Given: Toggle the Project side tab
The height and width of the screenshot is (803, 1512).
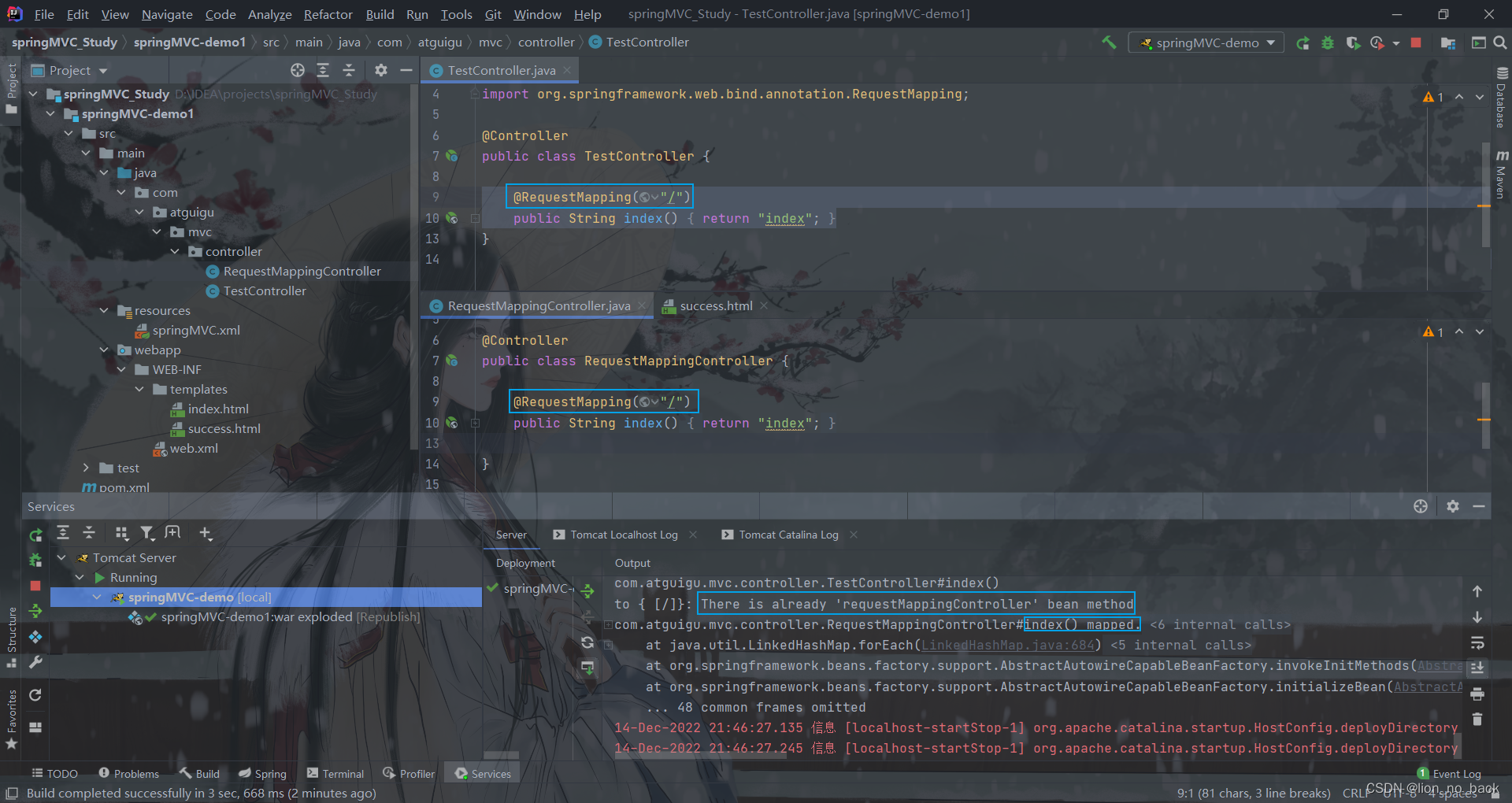Looking at the screenshot, I should point(11,88).
